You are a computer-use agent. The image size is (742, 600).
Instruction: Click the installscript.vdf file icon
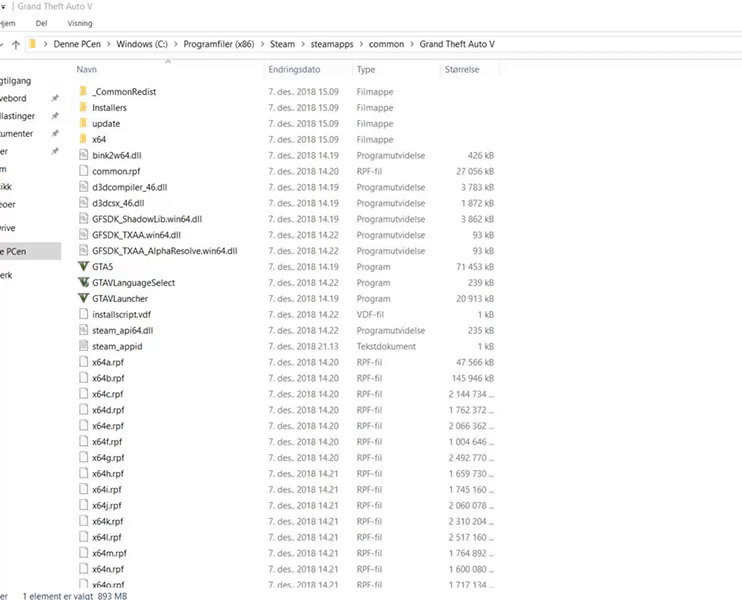click(x=83, y=314)
